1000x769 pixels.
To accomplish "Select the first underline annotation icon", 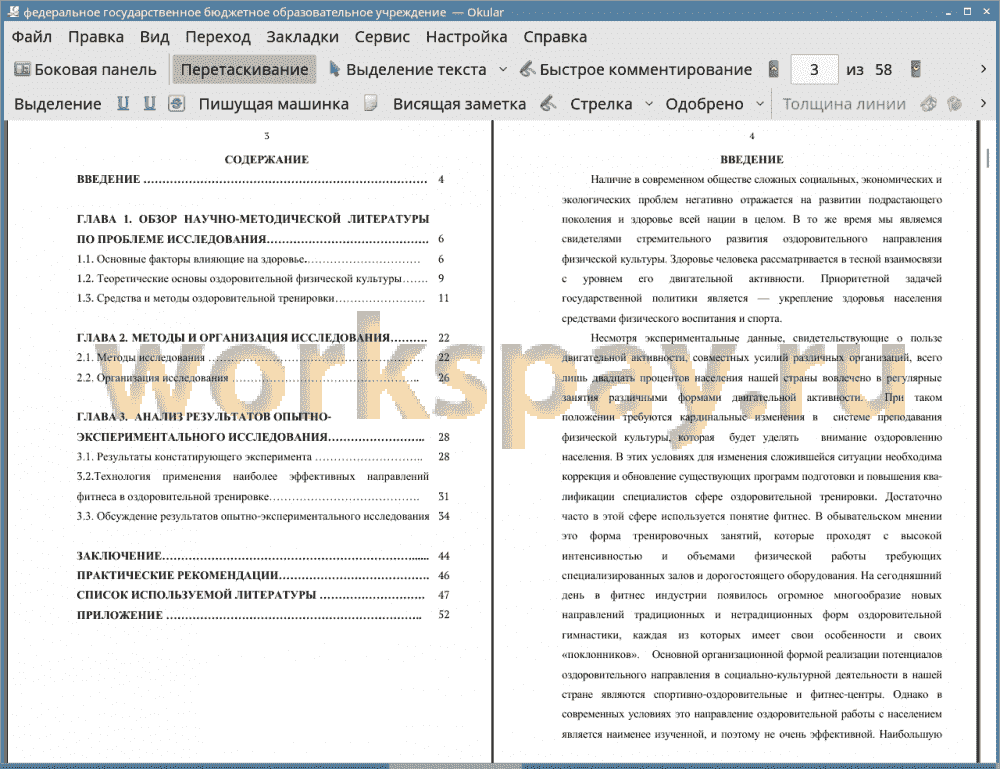I will (123, 103).
